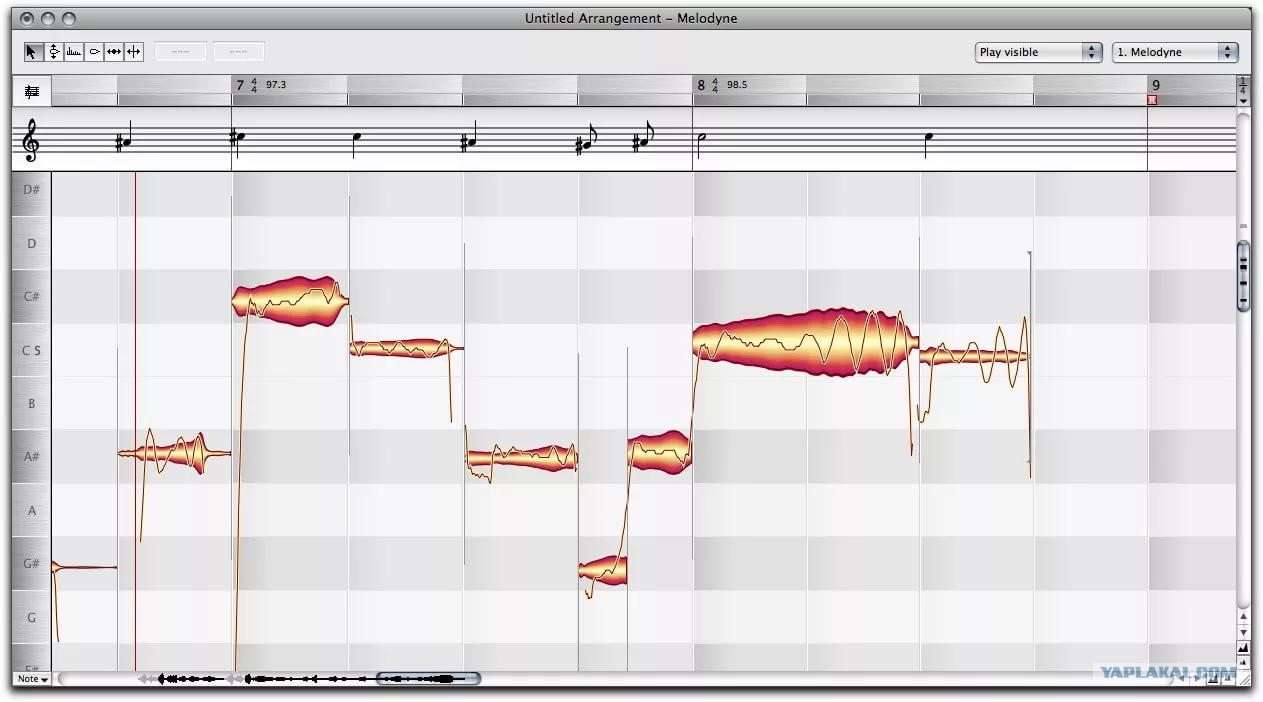Click the second empty value field
Image resolution: width=1263 pixels, height=702 pixels.
point(239,51)
